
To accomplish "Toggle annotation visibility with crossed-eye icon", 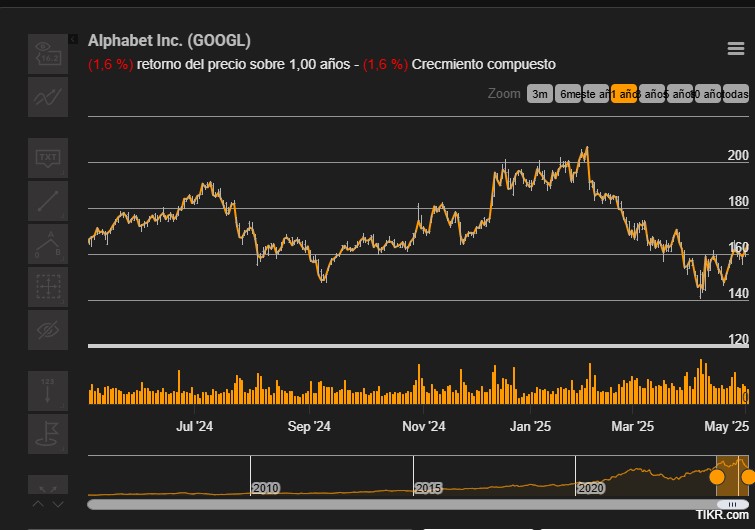I will click(x=47, y=329).
